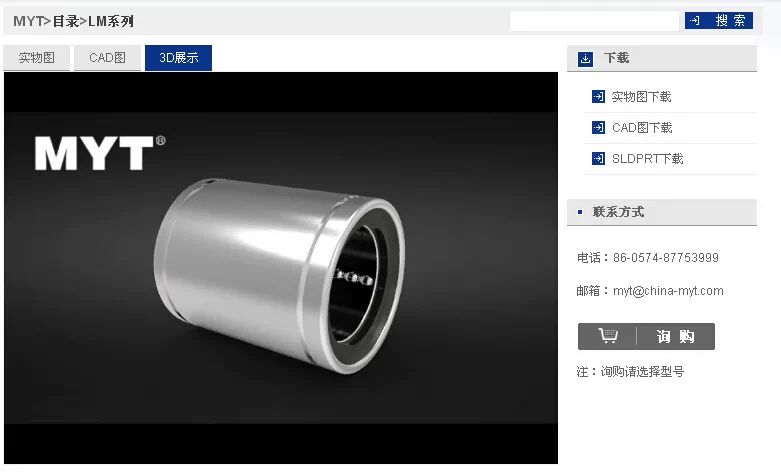This screenshot has height=474, width=781.
Task: Click the 目录 breadcrumb link
Action: pos(66,21)
